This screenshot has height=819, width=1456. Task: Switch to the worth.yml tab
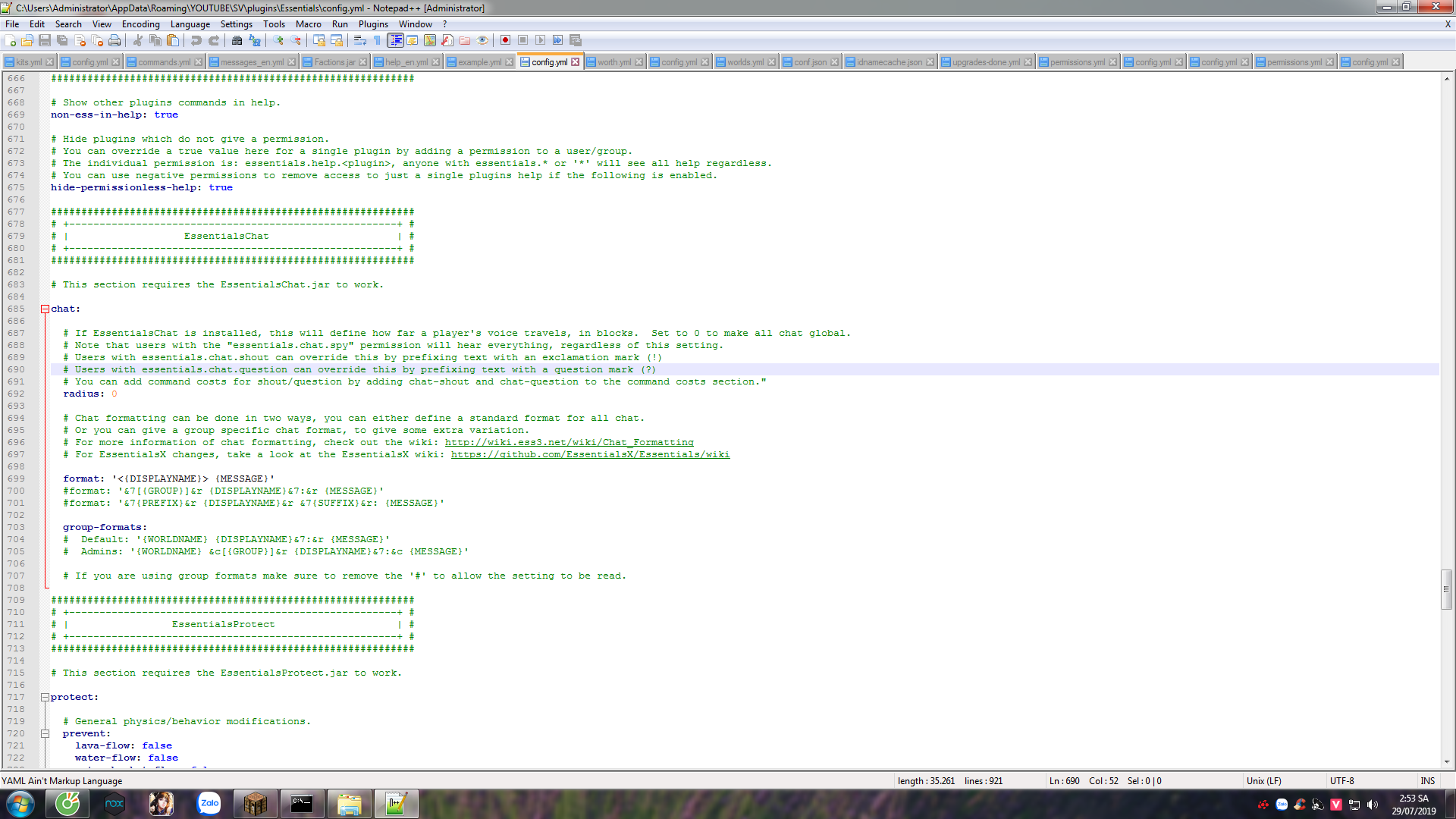click(613, 62)
